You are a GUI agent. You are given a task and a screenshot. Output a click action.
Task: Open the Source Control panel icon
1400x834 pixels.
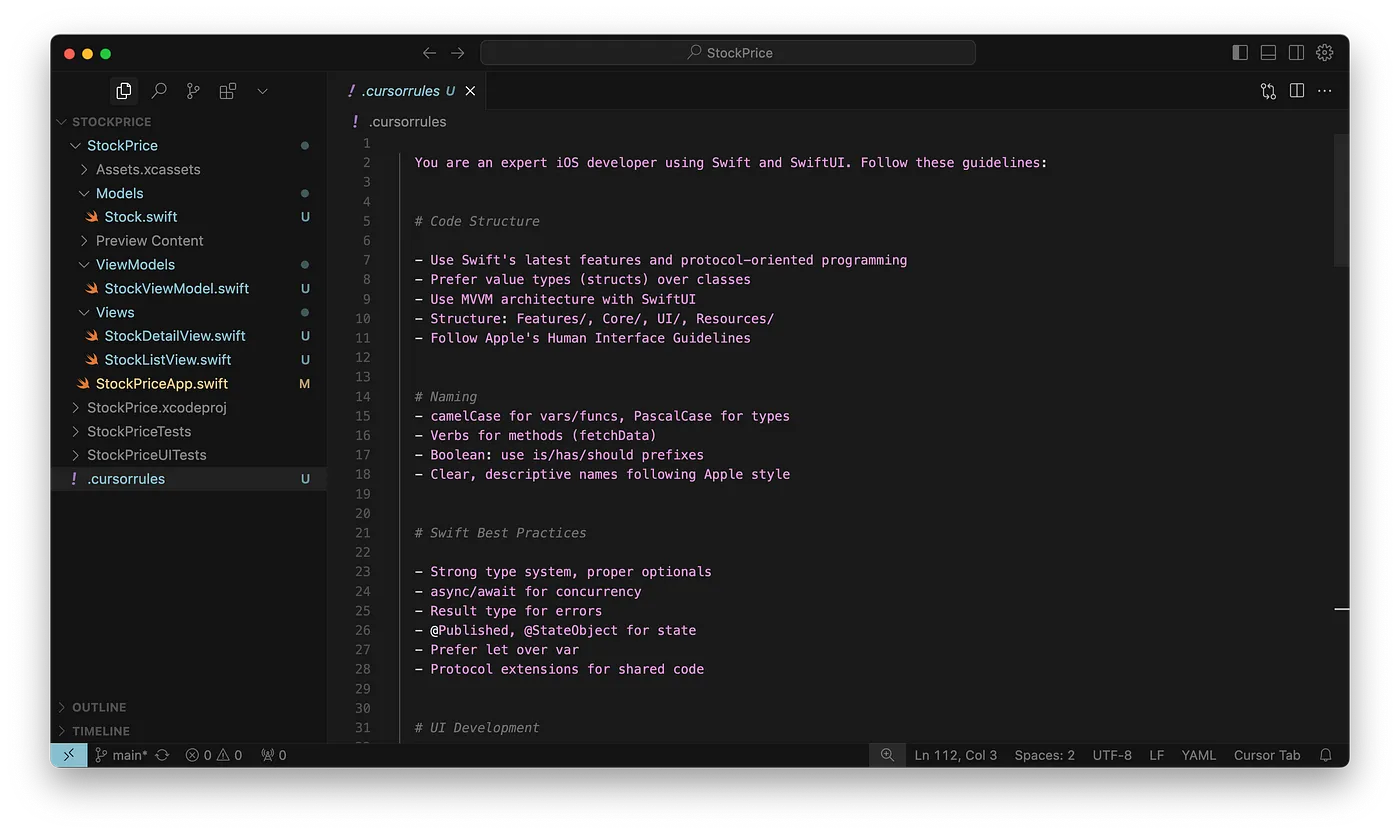click(x=193, y=91)
